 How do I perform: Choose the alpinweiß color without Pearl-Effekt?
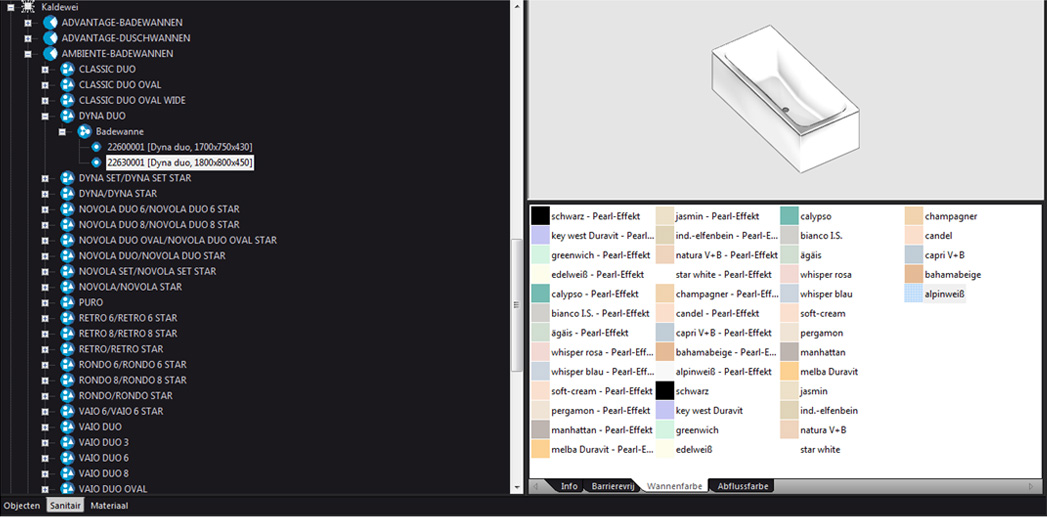click(935, 294)
